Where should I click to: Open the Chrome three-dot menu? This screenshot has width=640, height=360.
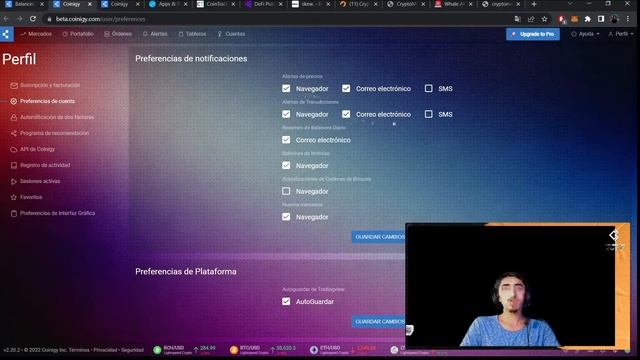click(628, 19)
